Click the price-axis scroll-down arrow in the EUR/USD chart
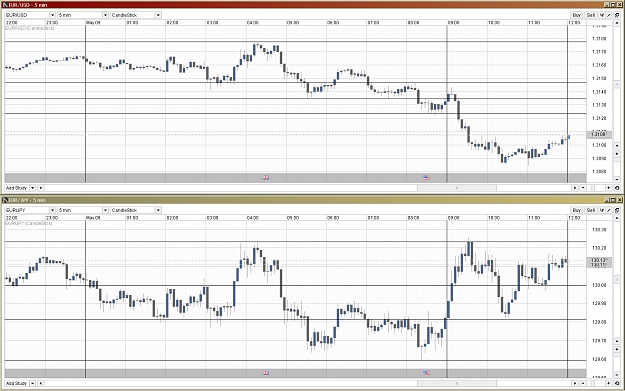This screenshot has width=625, height=391. [617, 145]
